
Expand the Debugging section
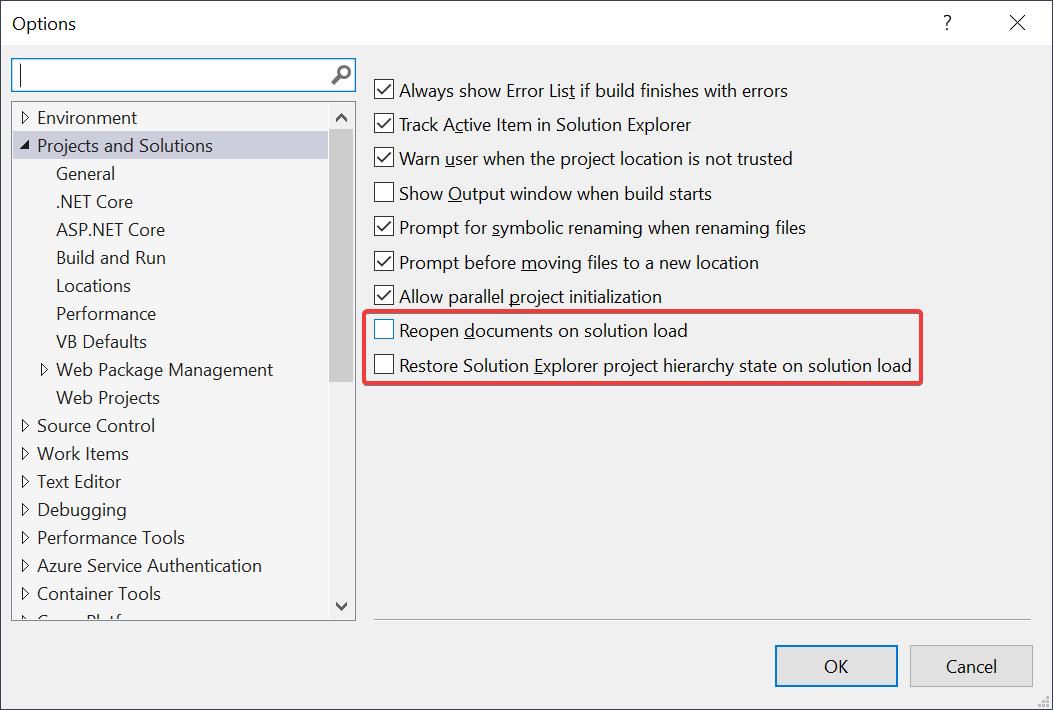(x=26, y=509)
